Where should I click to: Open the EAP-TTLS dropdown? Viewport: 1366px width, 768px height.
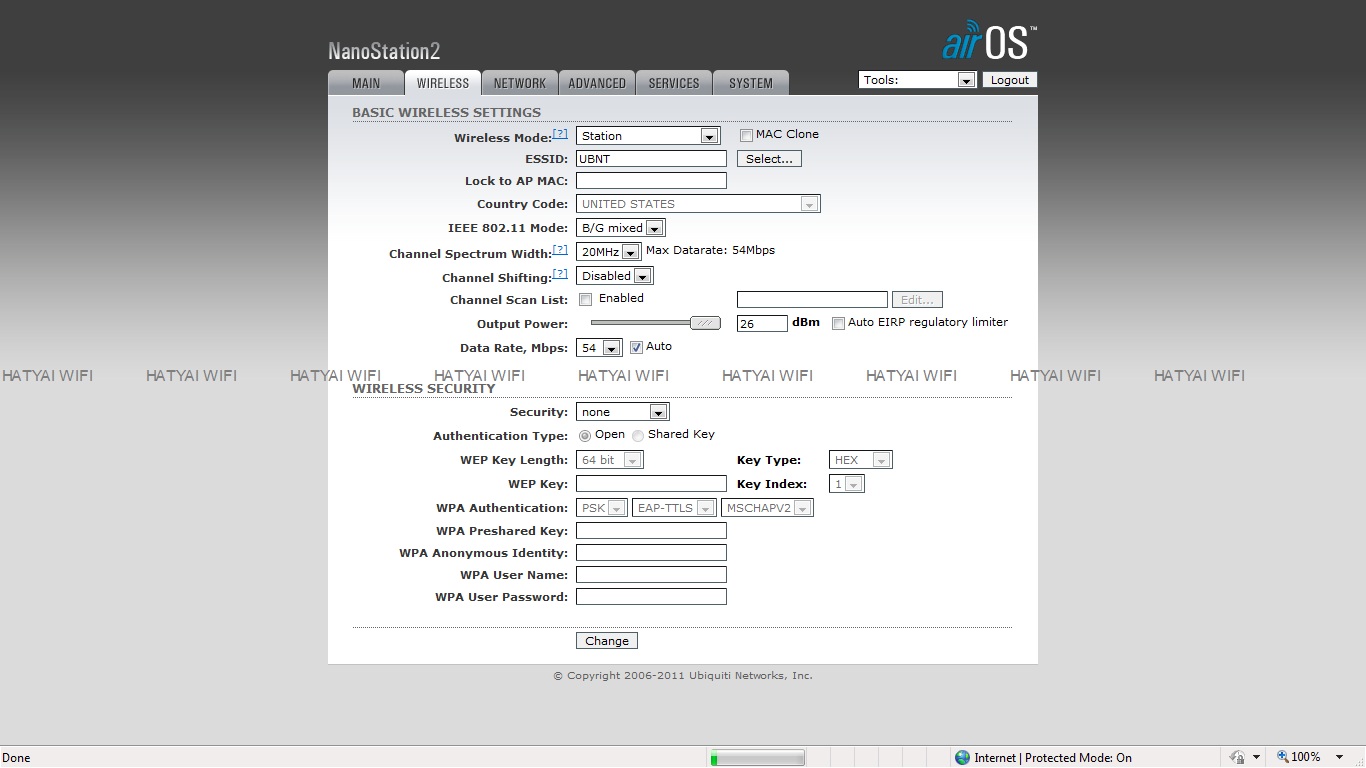(x=674, y=508)
